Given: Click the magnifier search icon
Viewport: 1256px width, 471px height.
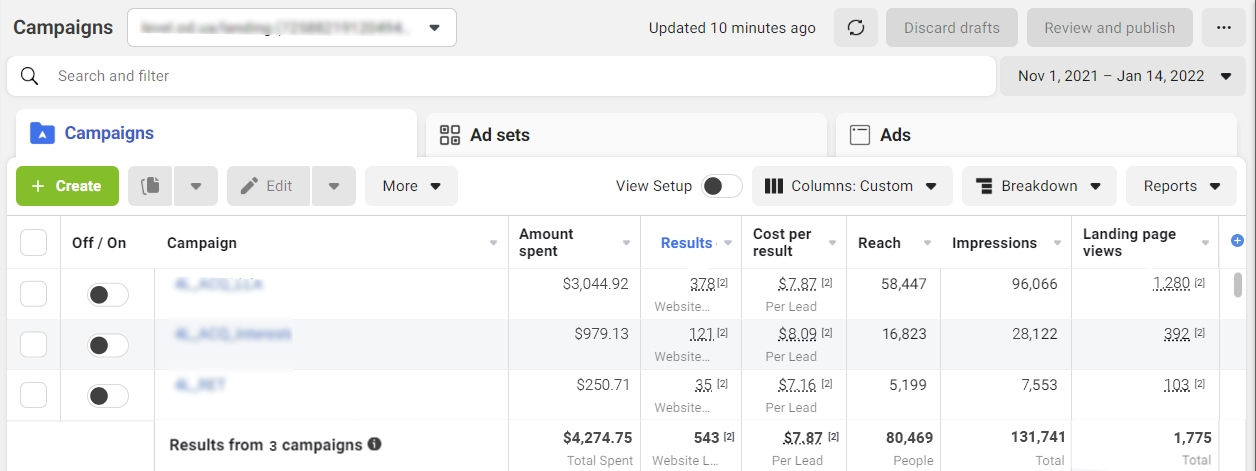Looking at the screenshot, I should (x=30, y=76).
